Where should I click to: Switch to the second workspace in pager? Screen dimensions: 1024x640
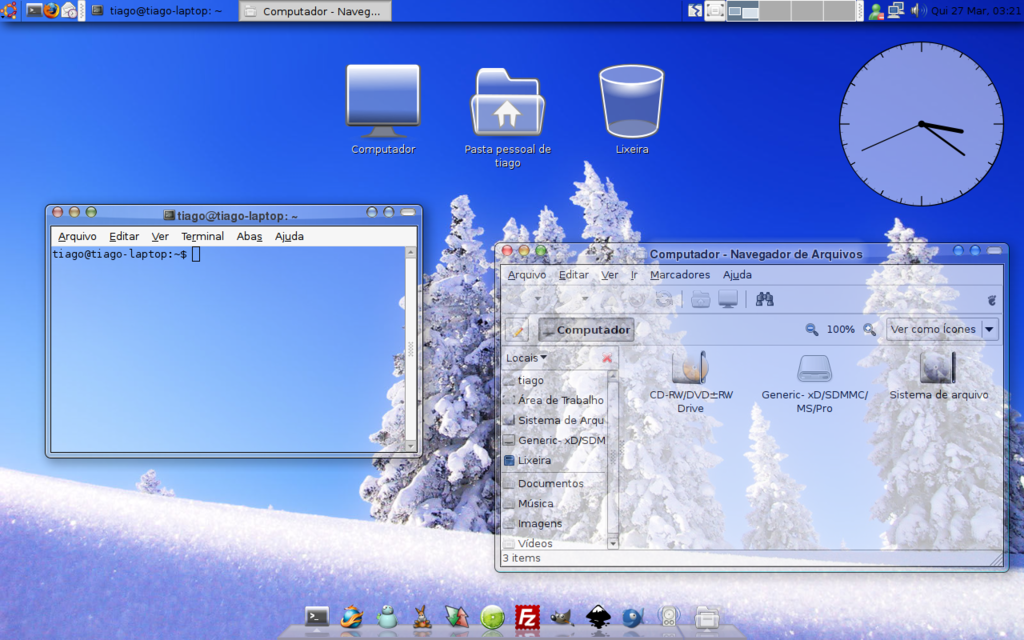[775, 10]
